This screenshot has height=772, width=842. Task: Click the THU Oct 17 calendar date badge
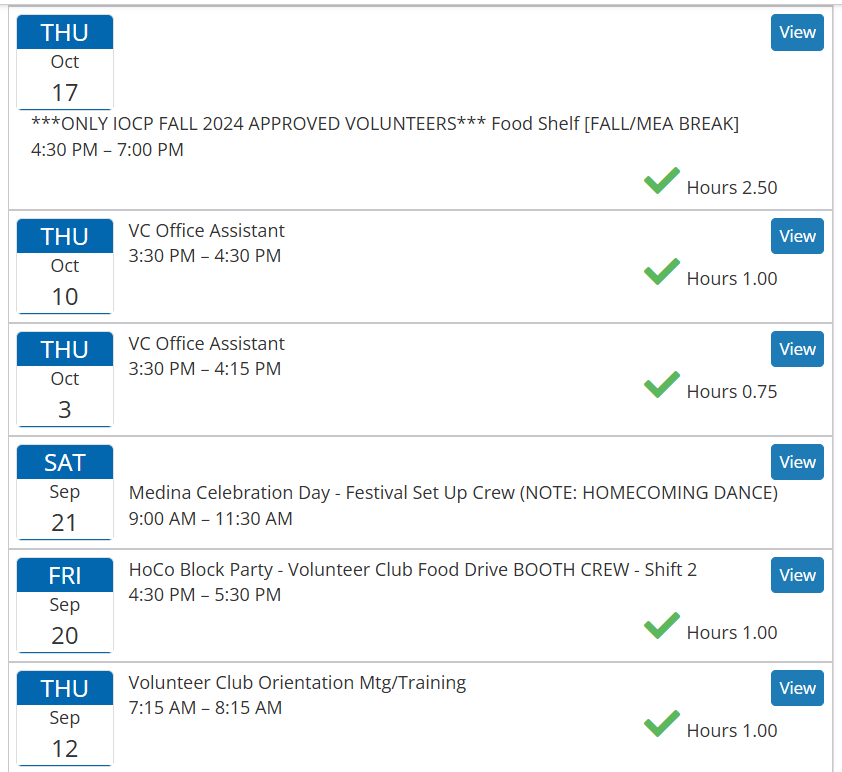pos(65,62)
